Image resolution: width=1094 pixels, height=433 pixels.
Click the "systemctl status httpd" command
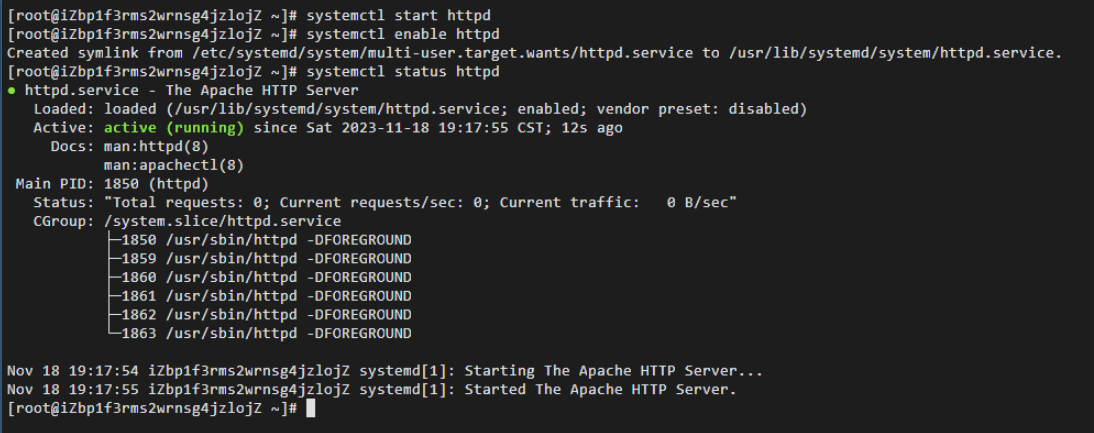(403, 72)
